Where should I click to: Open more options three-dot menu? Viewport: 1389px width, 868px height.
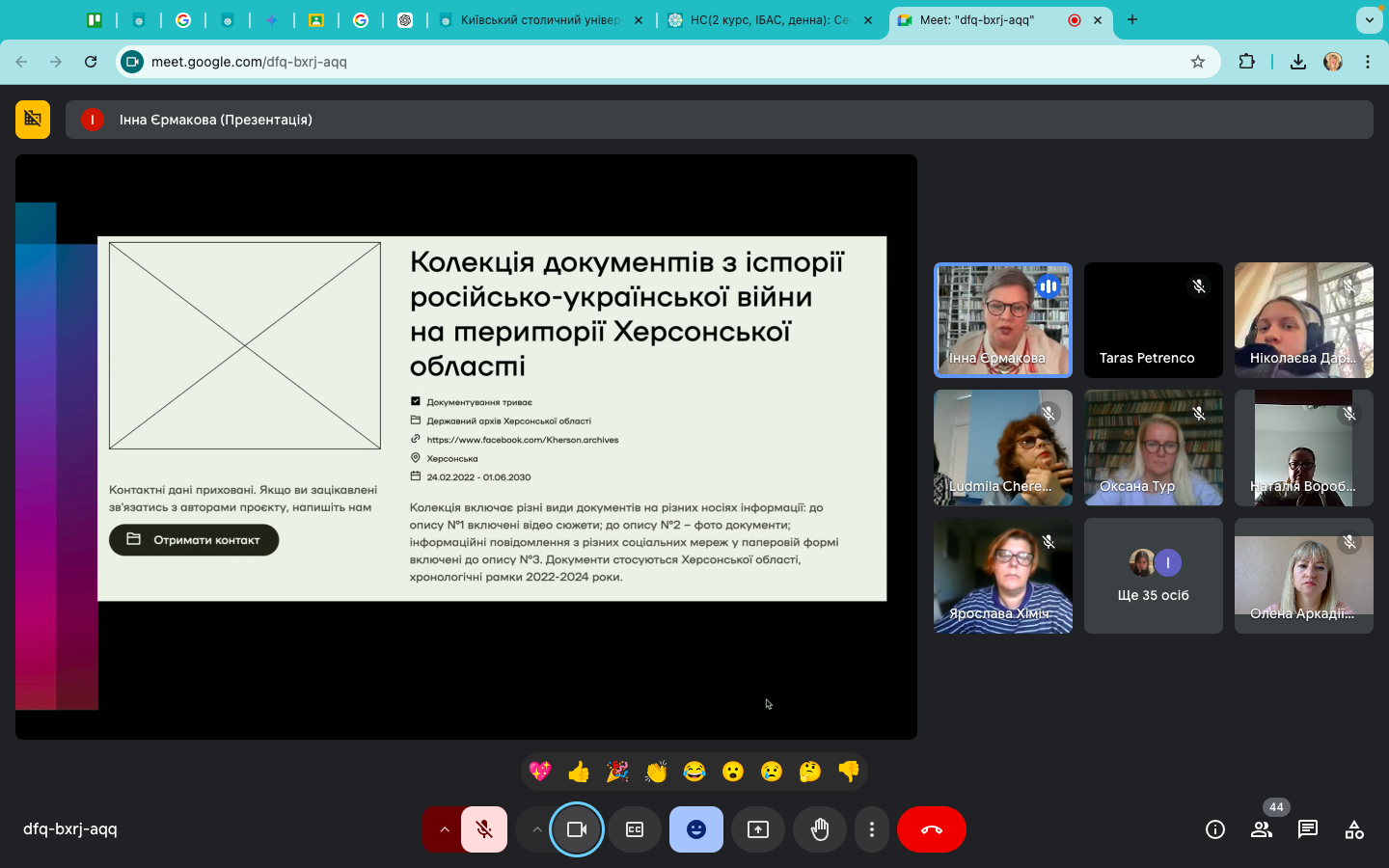(x=872, y=829)
